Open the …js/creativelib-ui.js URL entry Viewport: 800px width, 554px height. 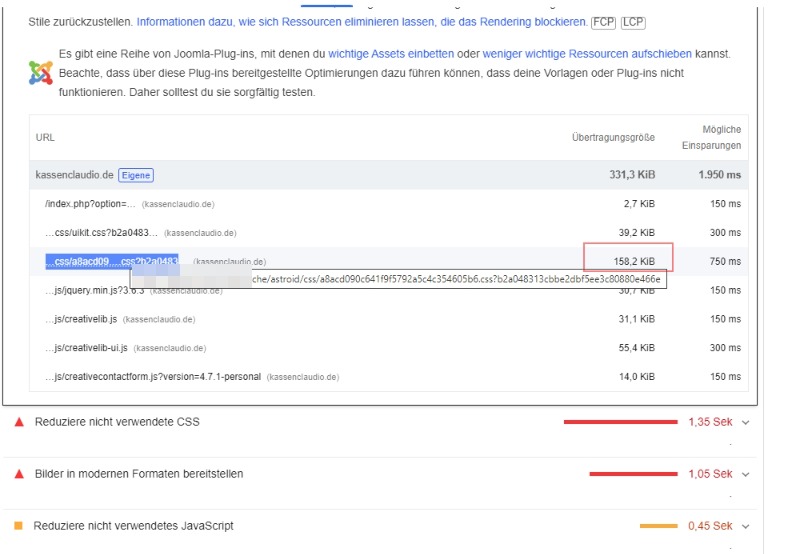(x=86, y=348)
